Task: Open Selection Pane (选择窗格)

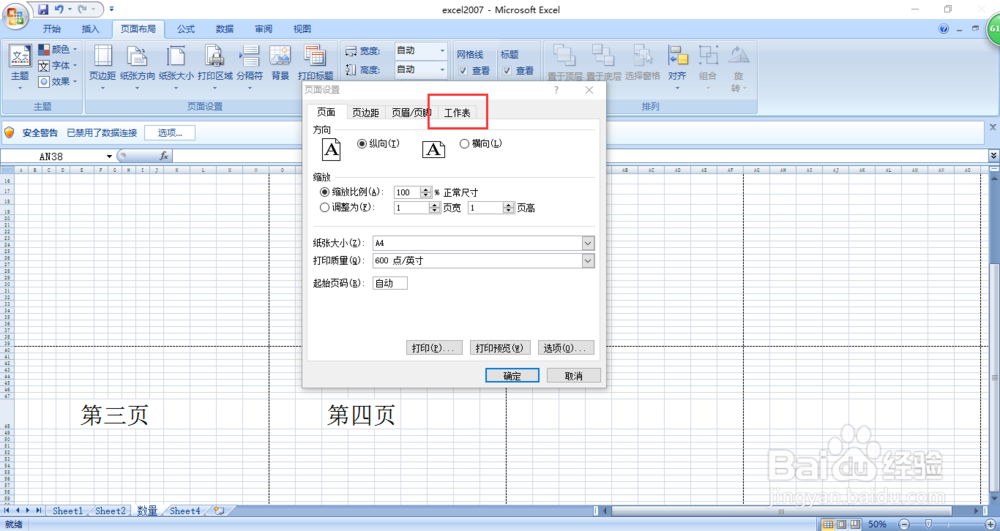Action: [642, 62]
